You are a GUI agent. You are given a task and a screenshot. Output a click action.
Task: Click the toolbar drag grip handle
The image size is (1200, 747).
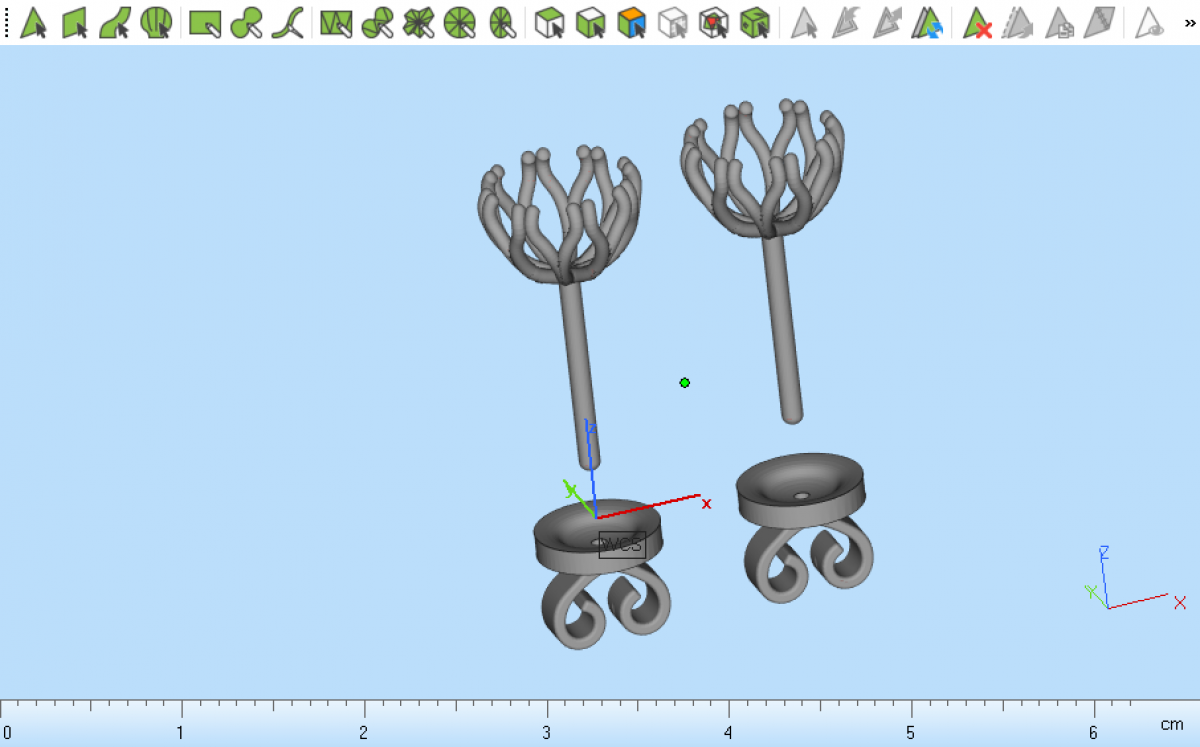(x=6, y=22)
